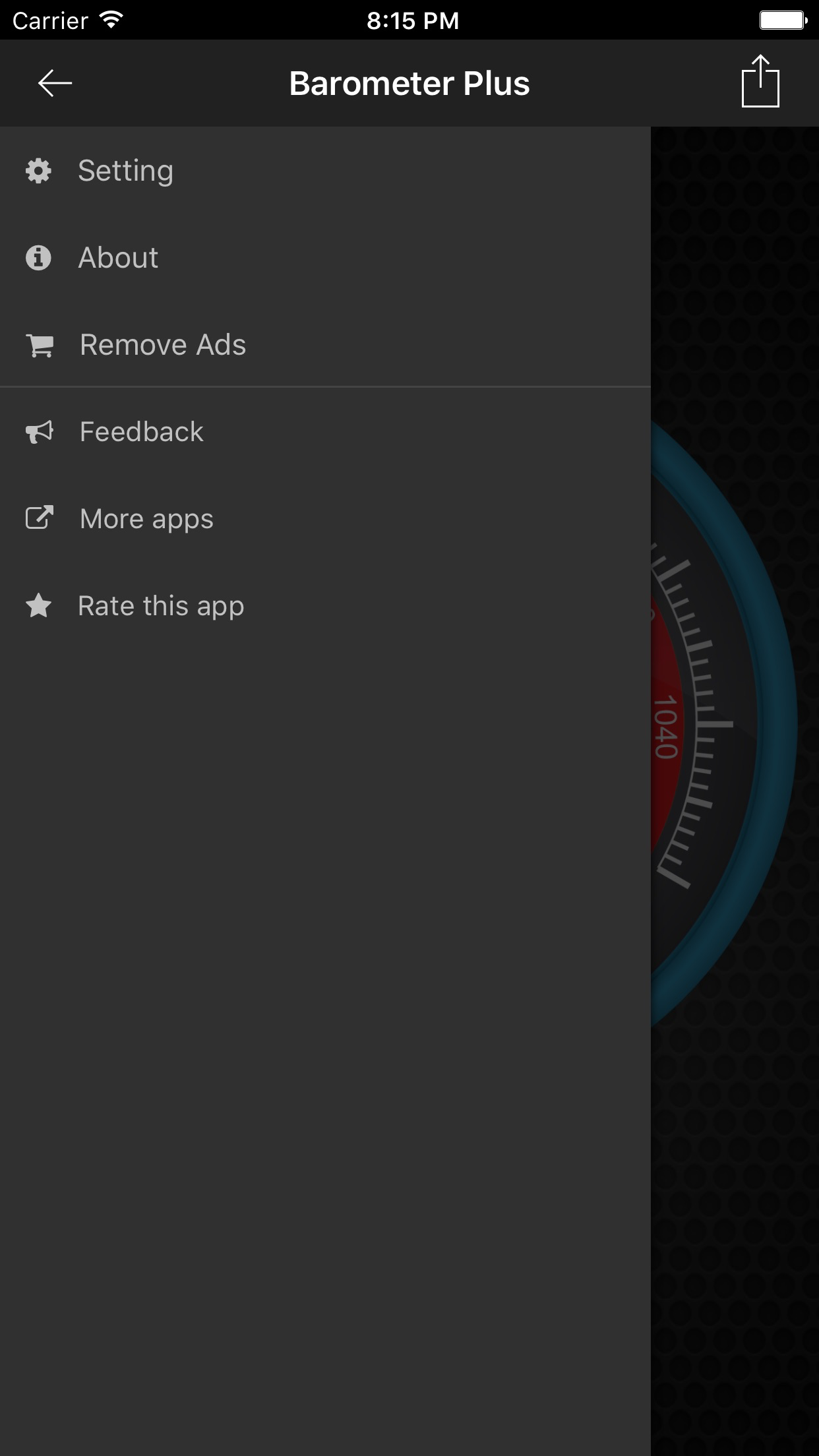Tap the battery status icon
Viewport: 819px width, 1456px height.
tap(783, 20)
